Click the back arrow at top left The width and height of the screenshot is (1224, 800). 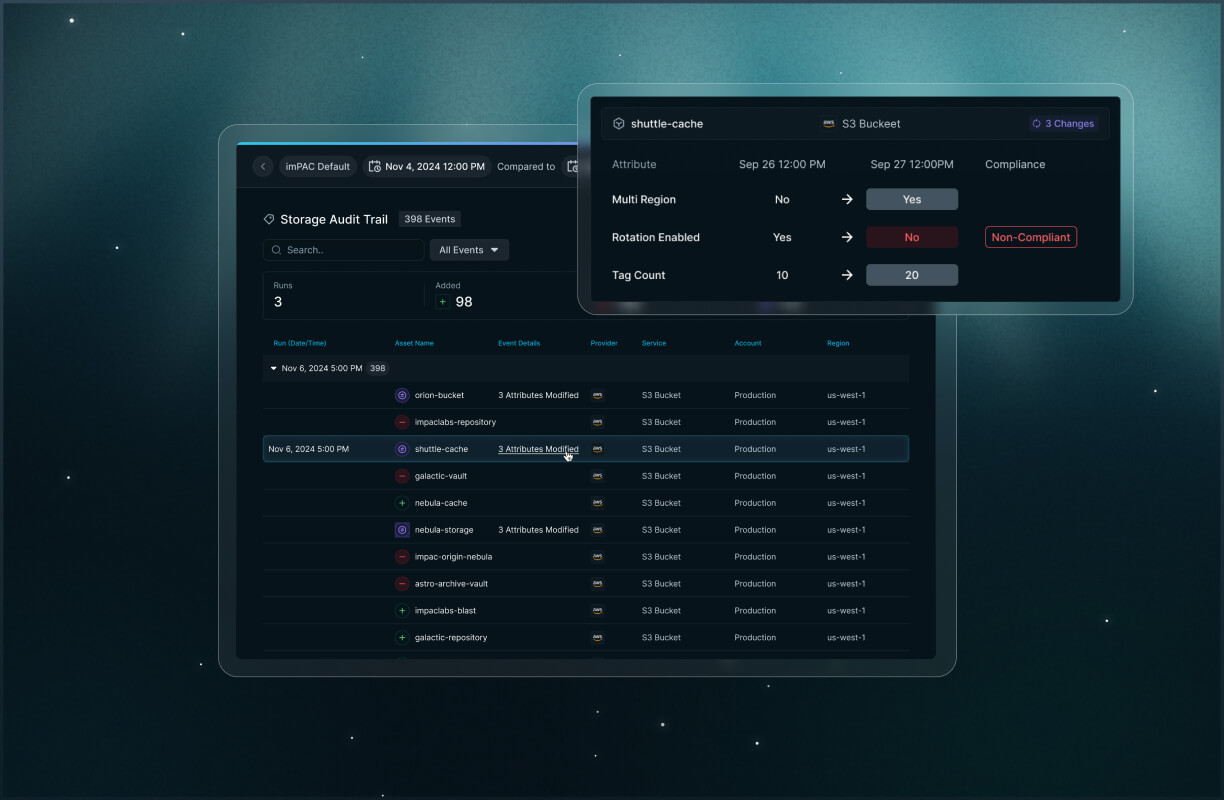click(x=263, y=166)
